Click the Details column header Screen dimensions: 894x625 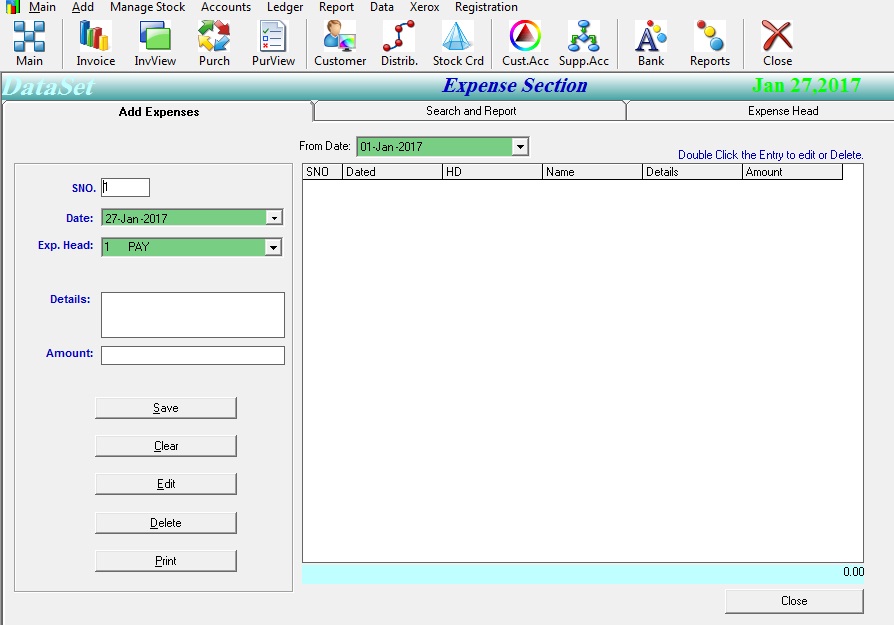point(692,172)
